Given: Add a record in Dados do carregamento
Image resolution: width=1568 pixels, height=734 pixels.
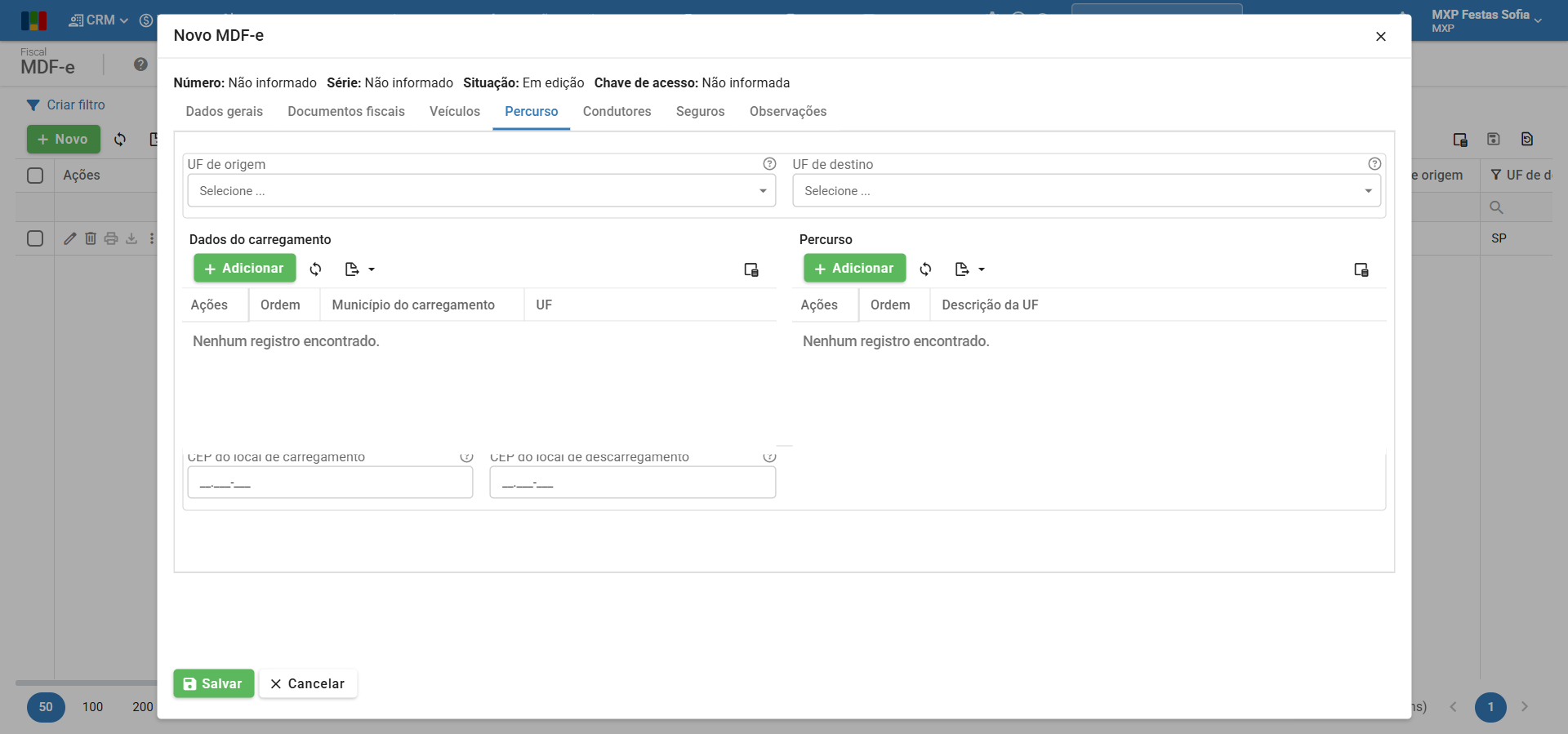Looking at the screenshot, I should click(x=245, y=269).
